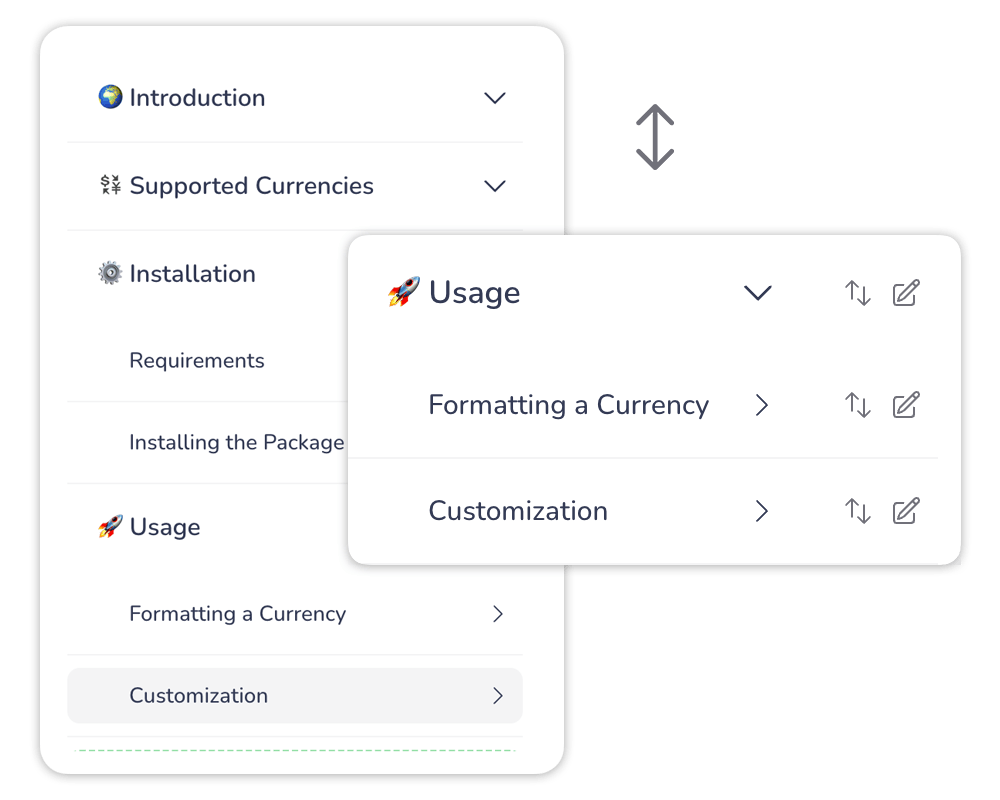Screen dimensions: 1000x800
Task: Select Requirements in the sidebar
Action: click(197, 361)
